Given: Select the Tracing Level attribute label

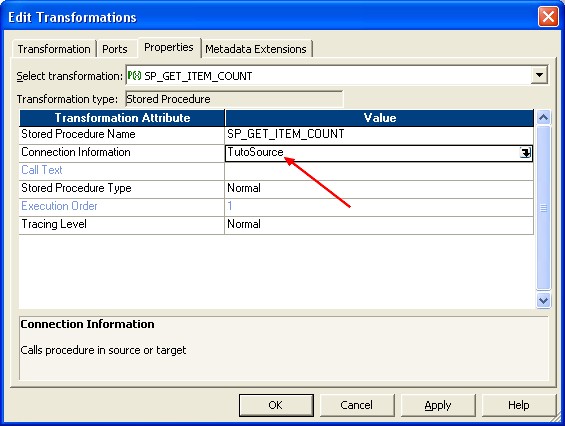Looking at the screenshot, I should pyautogui.click(x=54, y=224).
